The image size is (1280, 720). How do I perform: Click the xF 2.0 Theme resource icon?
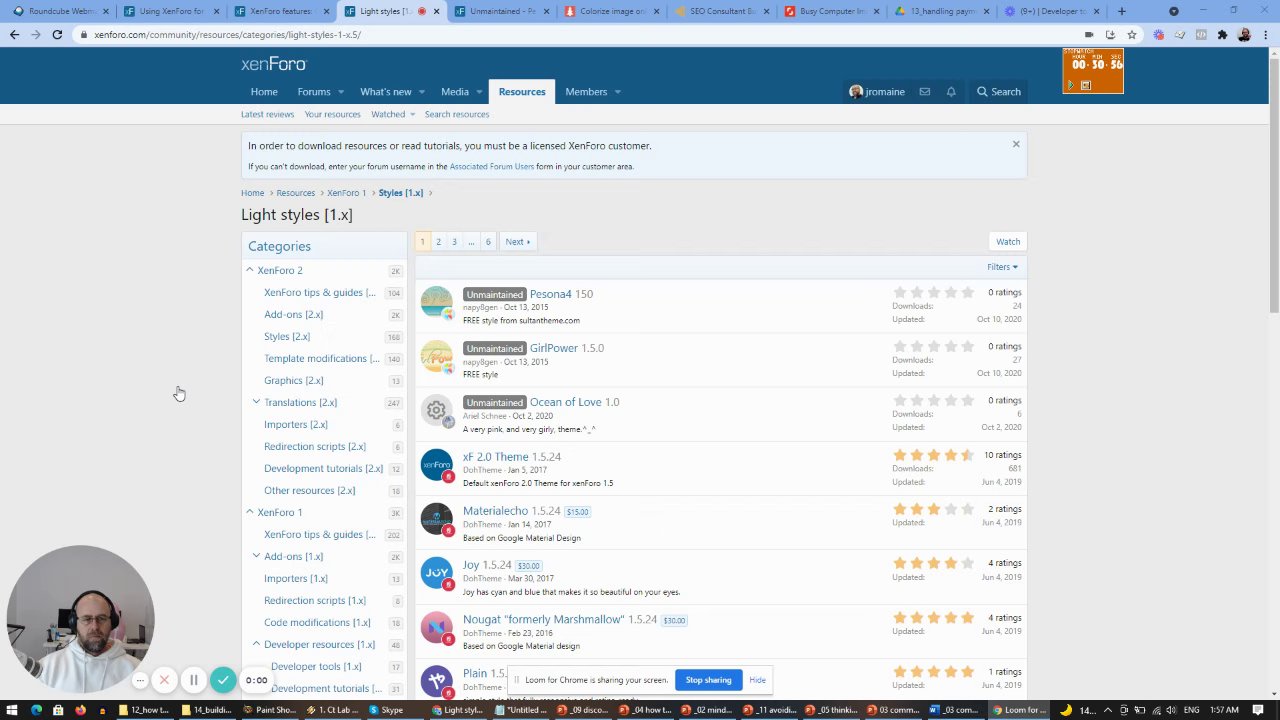coord(436,464)
